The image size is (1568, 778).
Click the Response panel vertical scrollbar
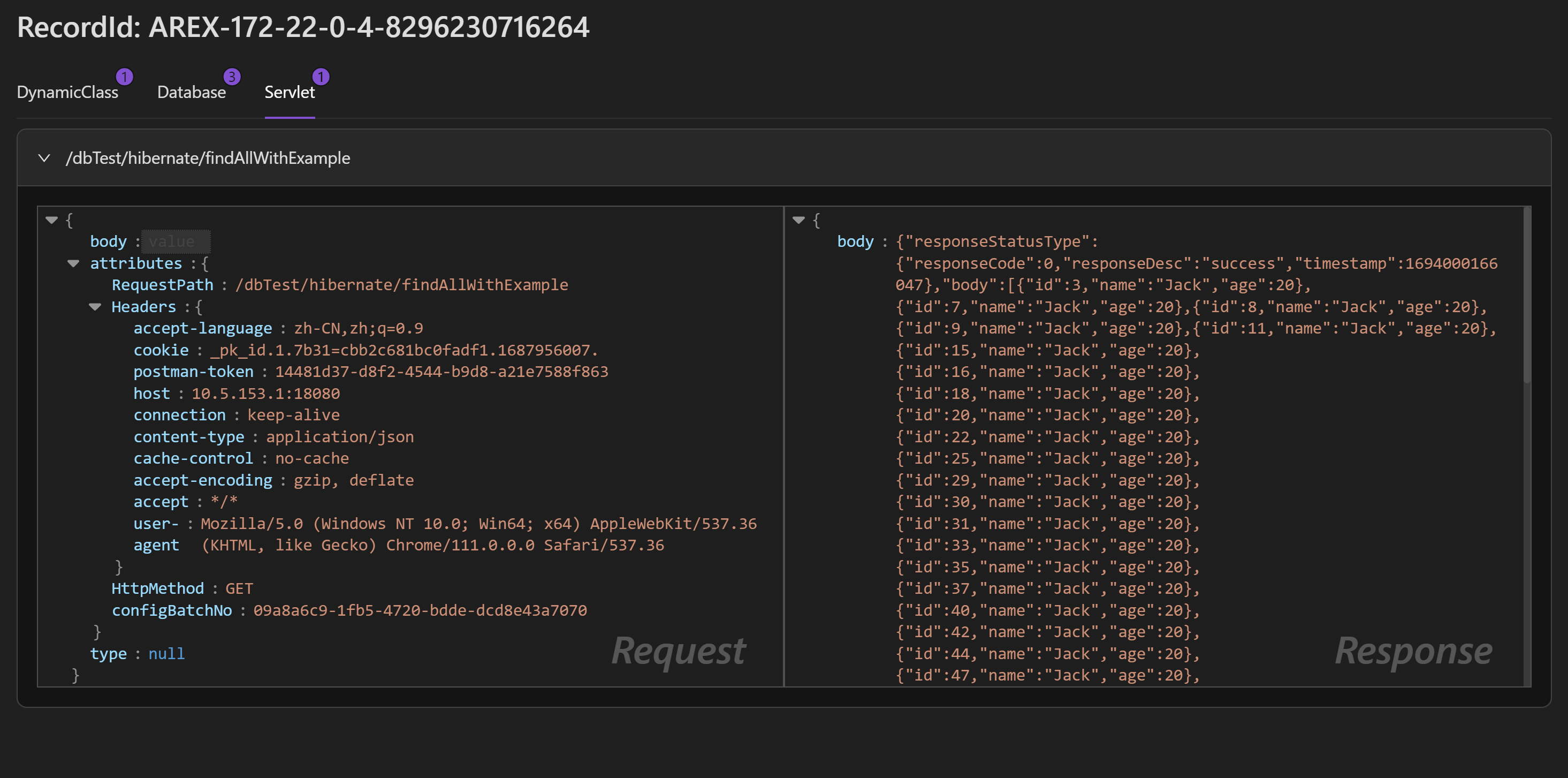1526,296
